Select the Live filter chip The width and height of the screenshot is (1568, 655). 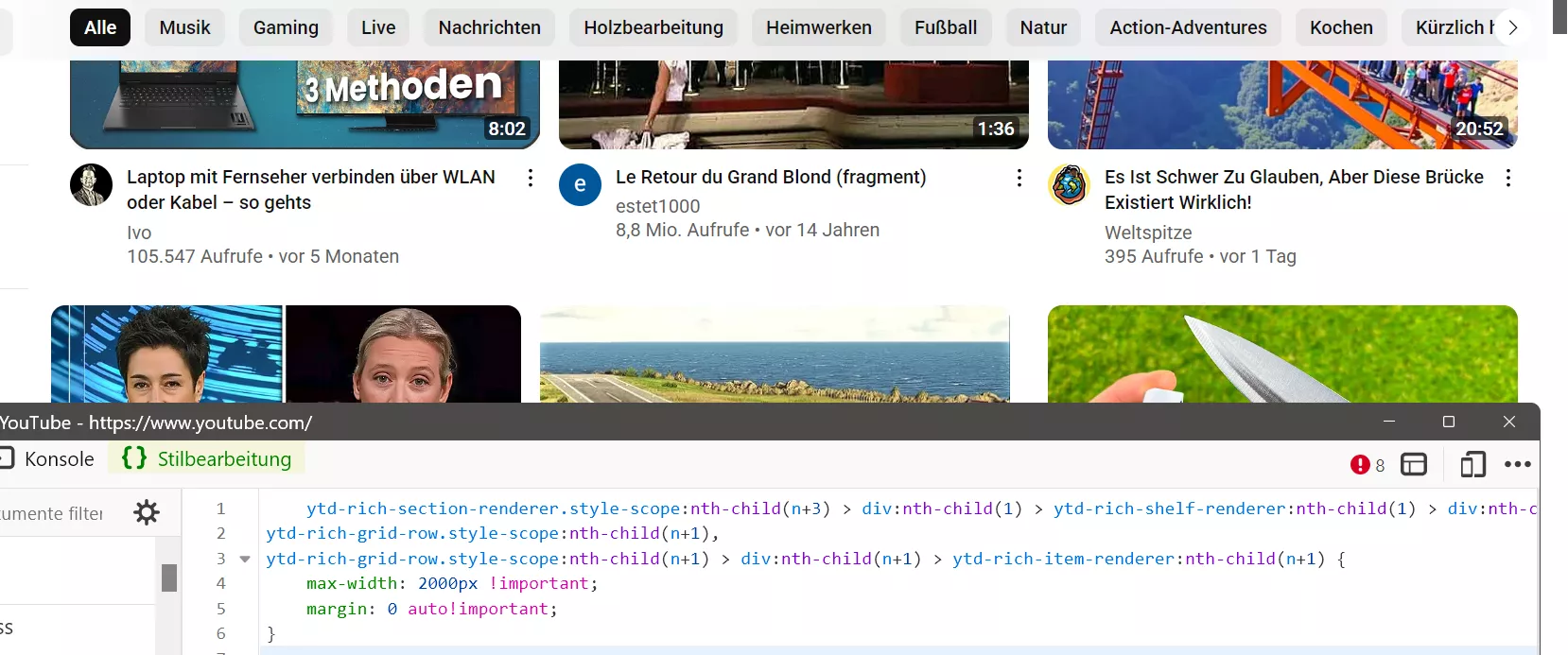pos(378,27)
